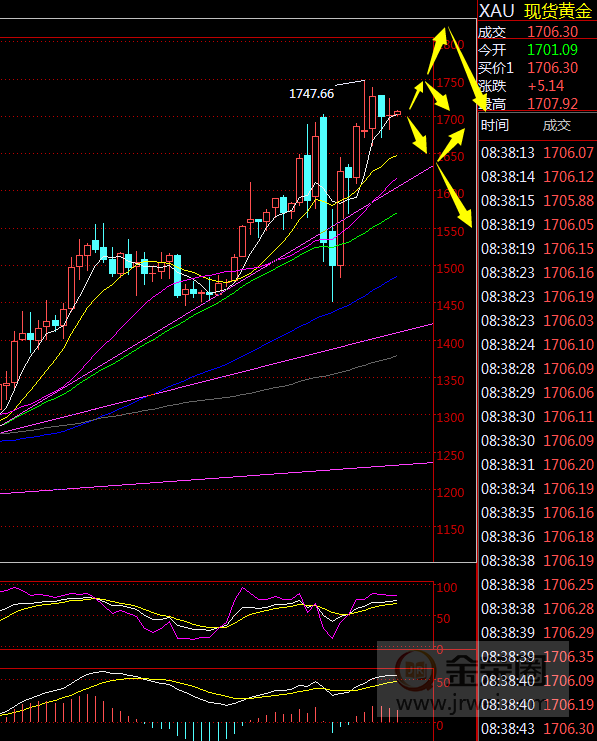Select the tick row priced 1706.25
597x741 pixels.
point(537,585)
